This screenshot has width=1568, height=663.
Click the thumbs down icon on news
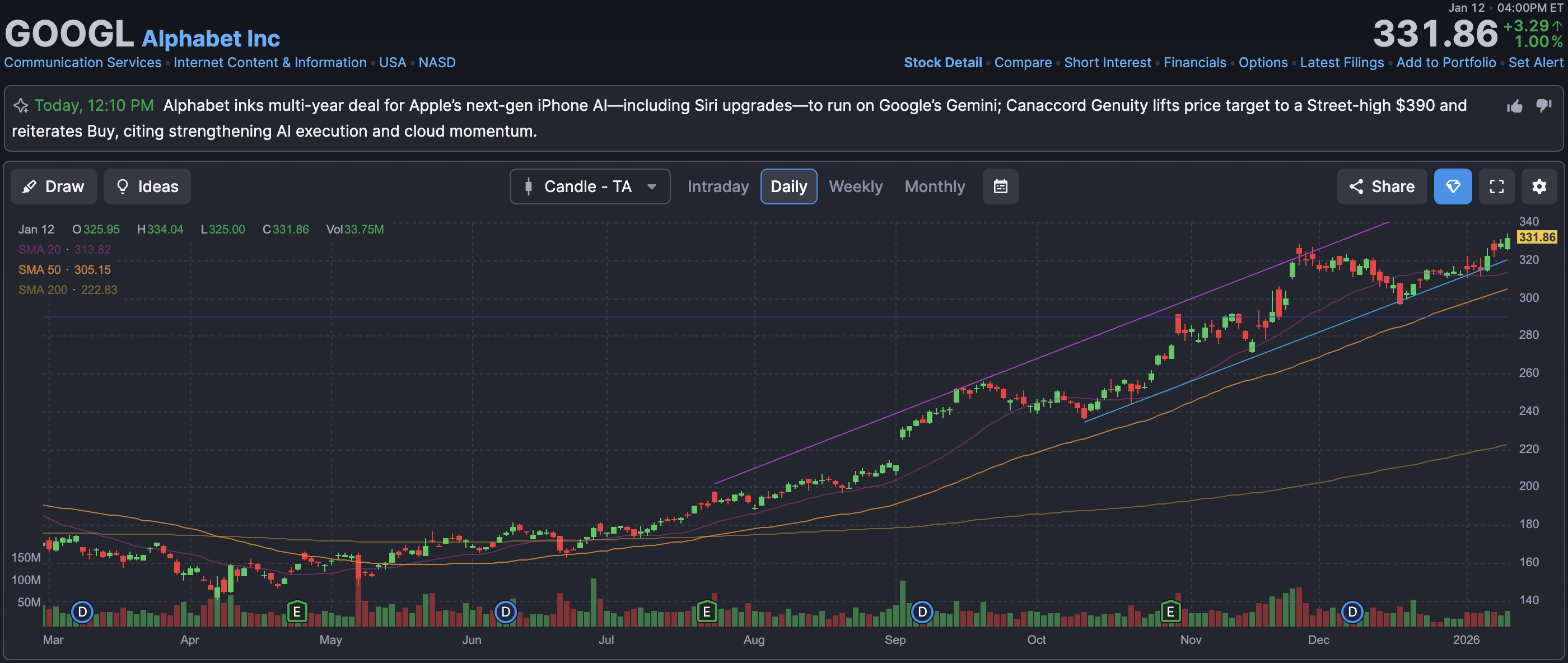point(1544,105)
